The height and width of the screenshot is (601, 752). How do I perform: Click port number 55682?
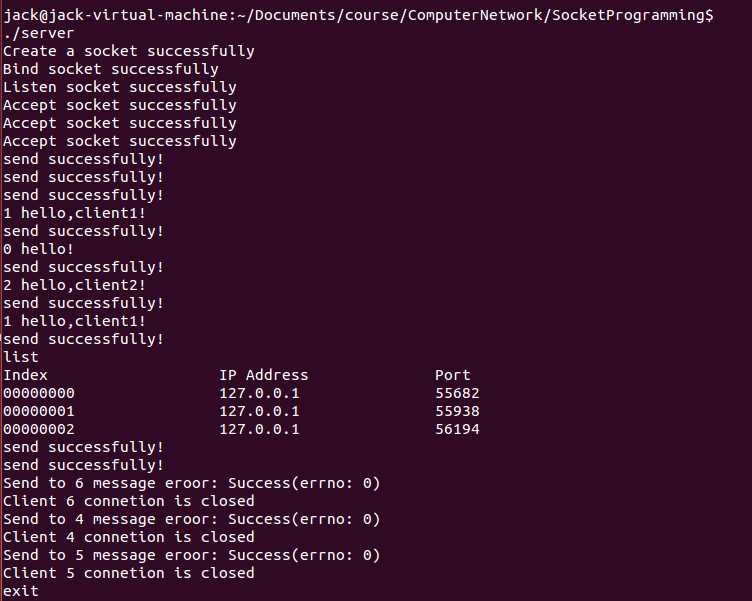click(x=457, y=393)
